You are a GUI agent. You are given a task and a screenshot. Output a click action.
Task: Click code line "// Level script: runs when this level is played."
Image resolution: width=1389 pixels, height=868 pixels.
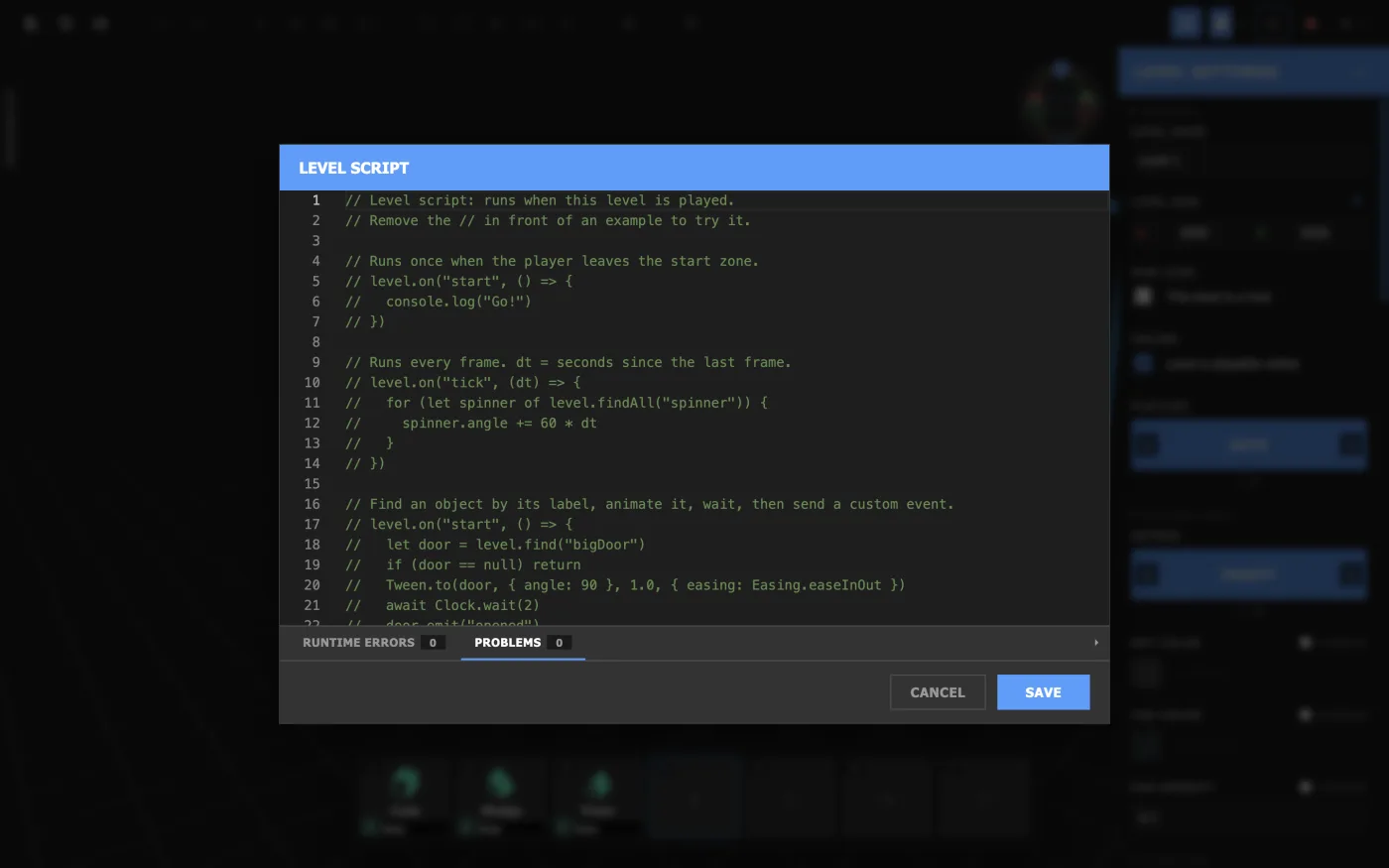coord(540,200)
